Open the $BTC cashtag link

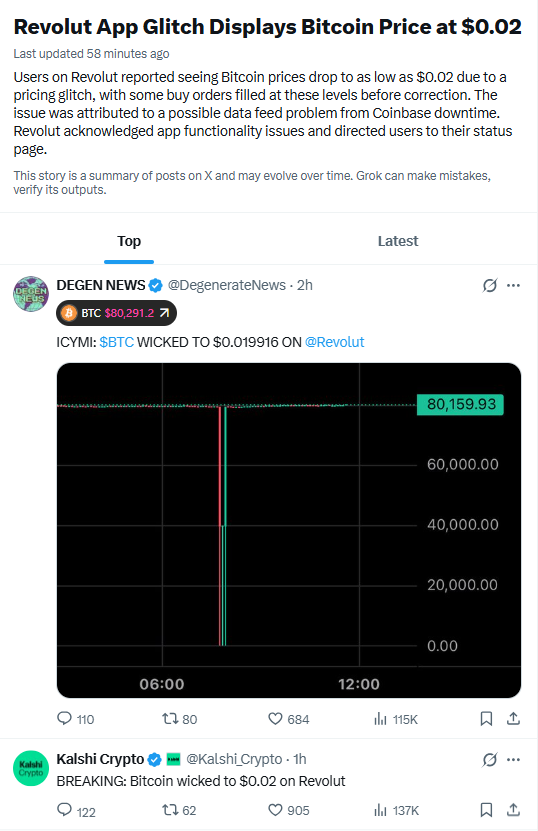tap(117, 342)
